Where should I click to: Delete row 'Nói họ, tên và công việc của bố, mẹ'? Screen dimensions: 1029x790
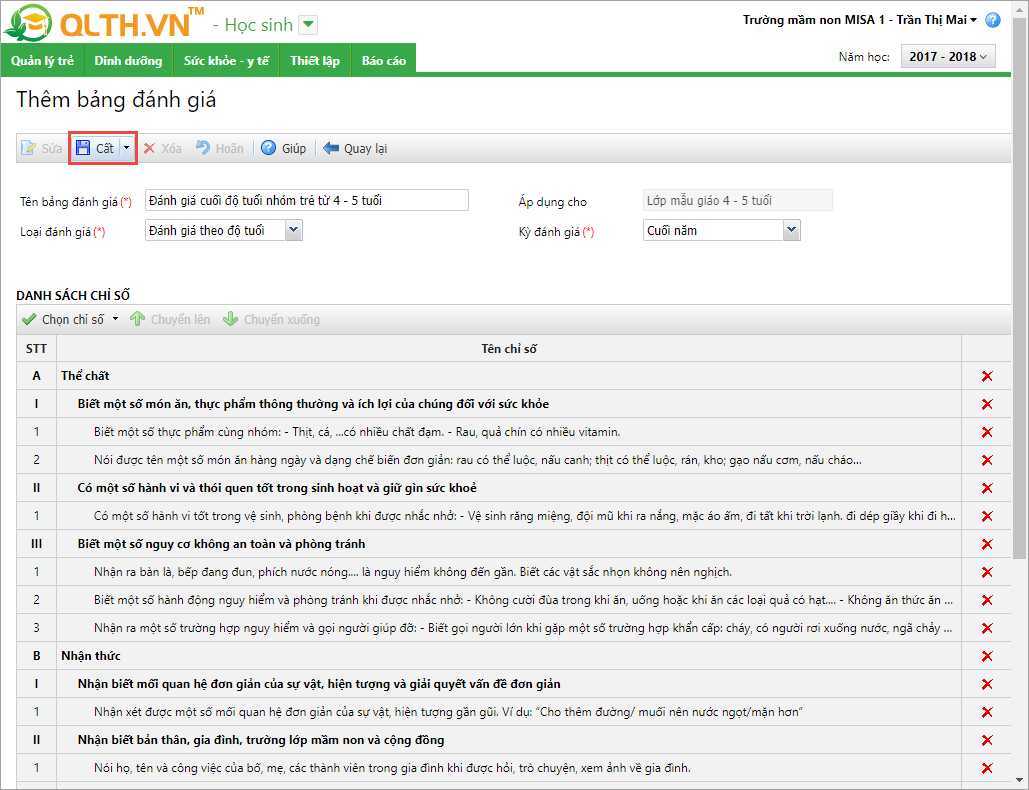click(x=986, y=768)
